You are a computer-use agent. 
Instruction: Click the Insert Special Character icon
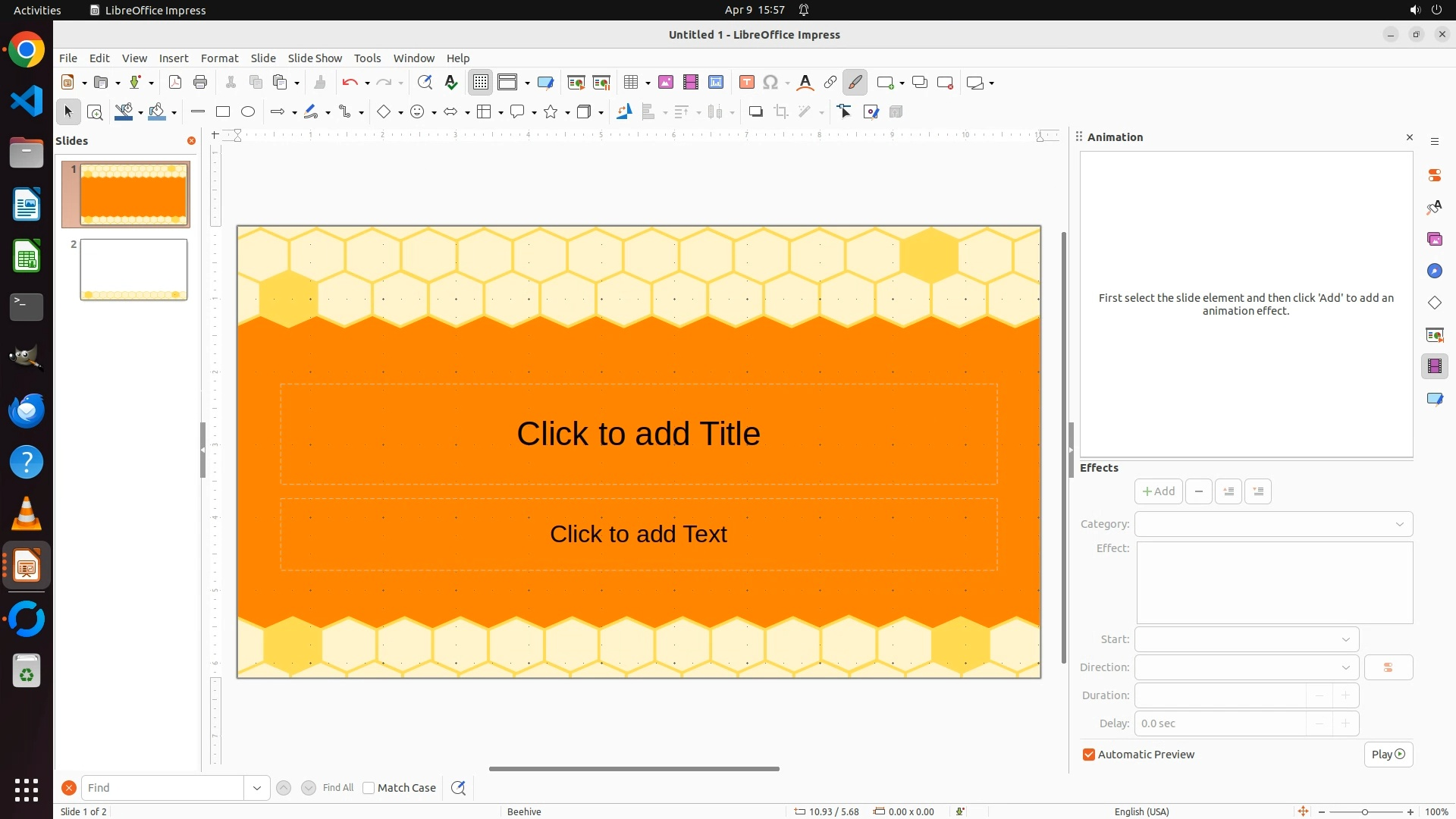point(771,83)
